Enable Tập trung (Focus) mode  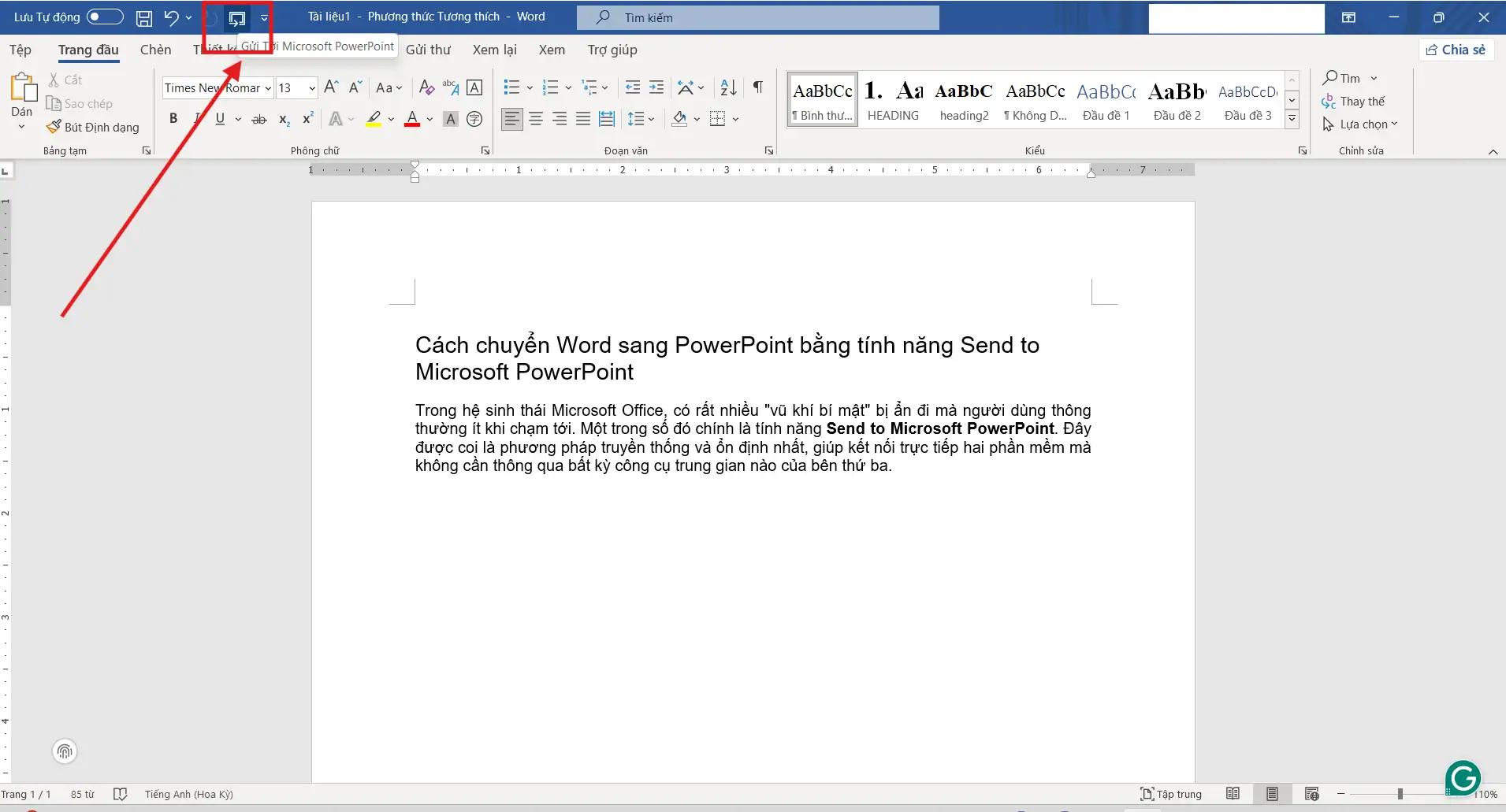(x=1169, y=794)
